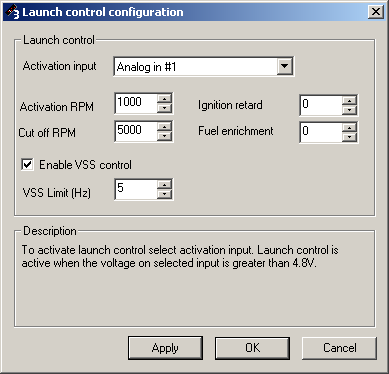The width and height of the screenshot is (389, 374).
Task: Click the Activation RPM label
Action: point(57,107)
